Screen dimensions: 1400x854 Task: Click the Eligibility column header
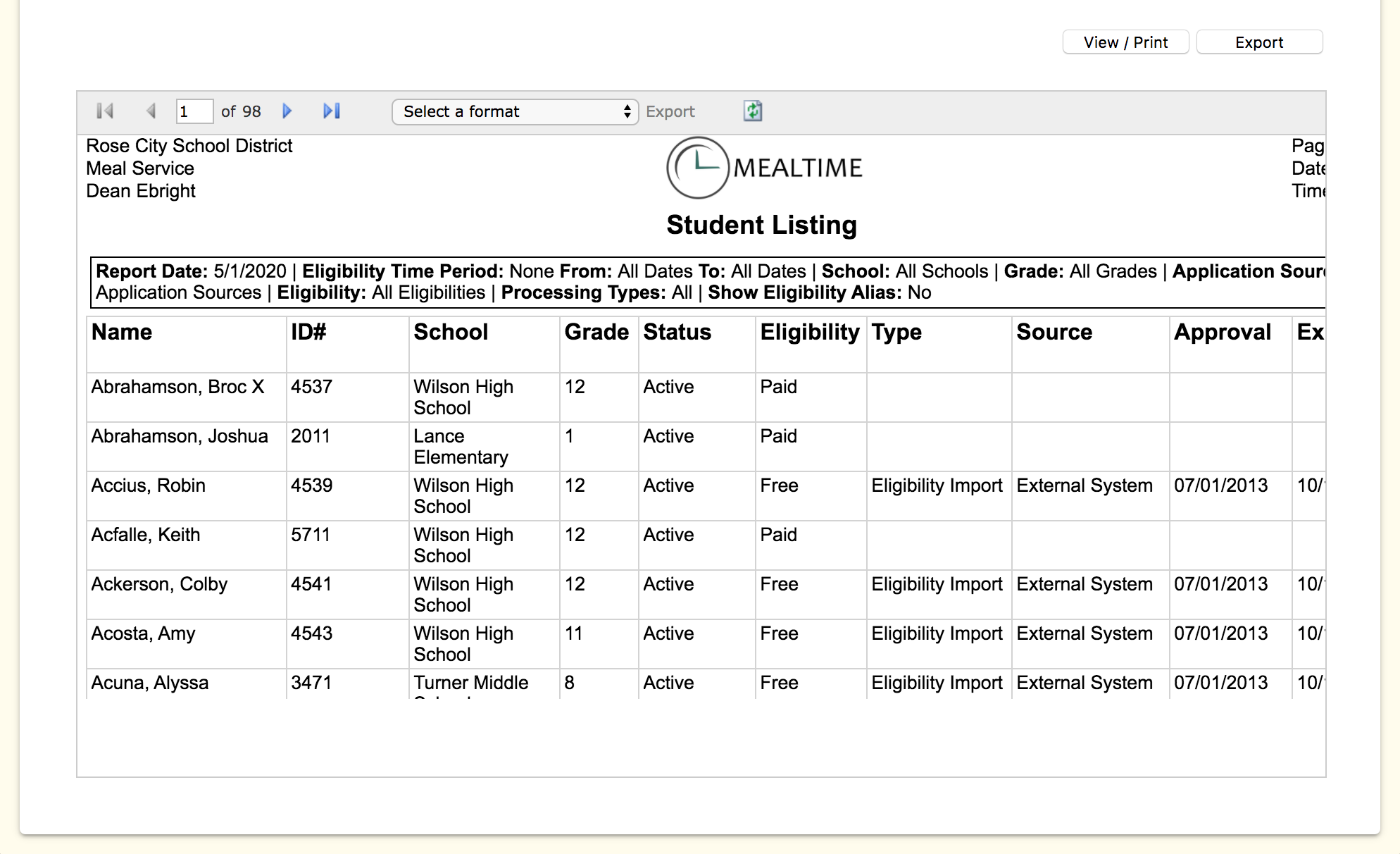click(809, 332)
